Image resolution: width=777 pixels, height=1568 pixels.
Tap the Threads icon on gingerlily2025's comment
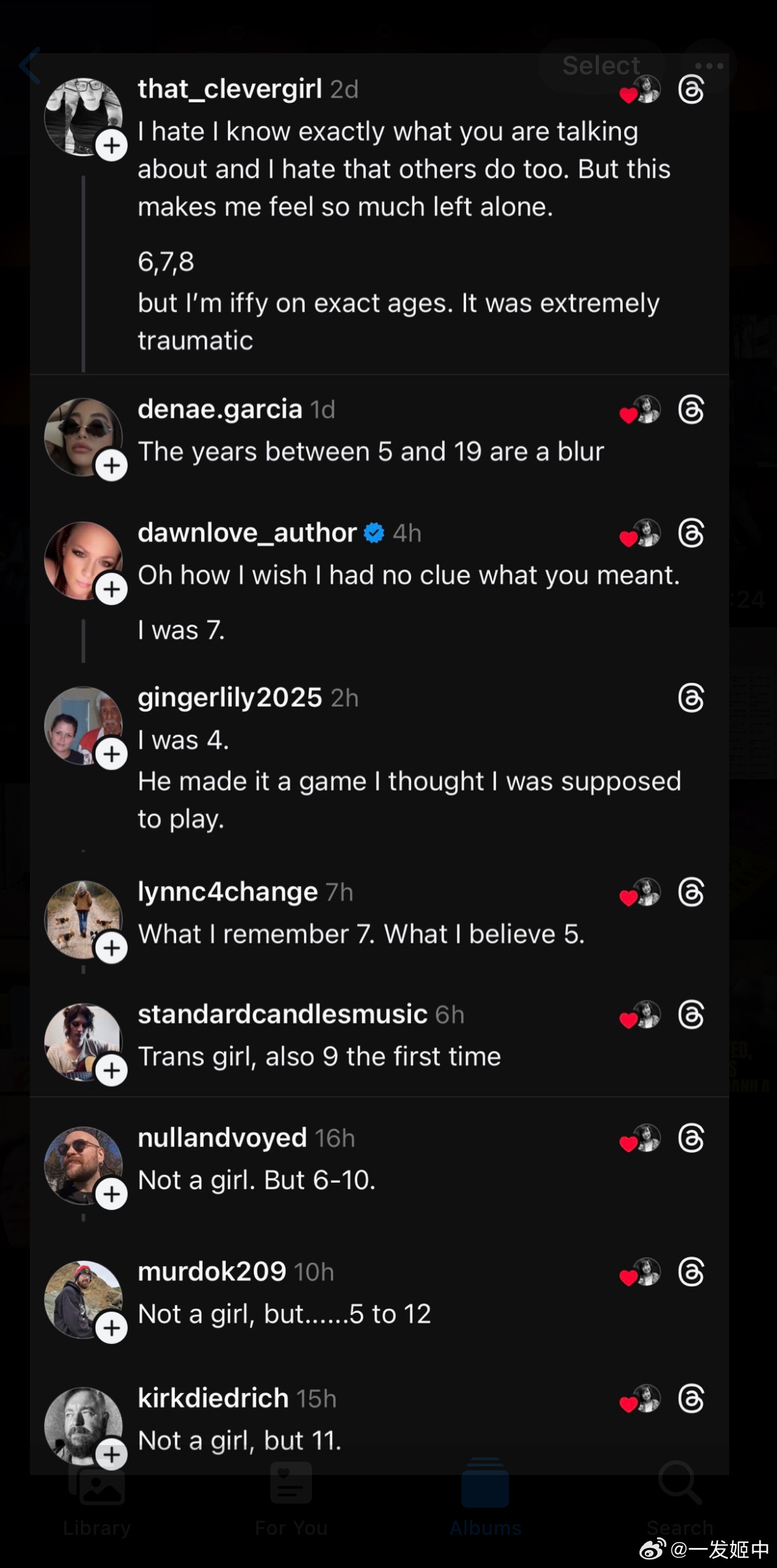point(691,698)
